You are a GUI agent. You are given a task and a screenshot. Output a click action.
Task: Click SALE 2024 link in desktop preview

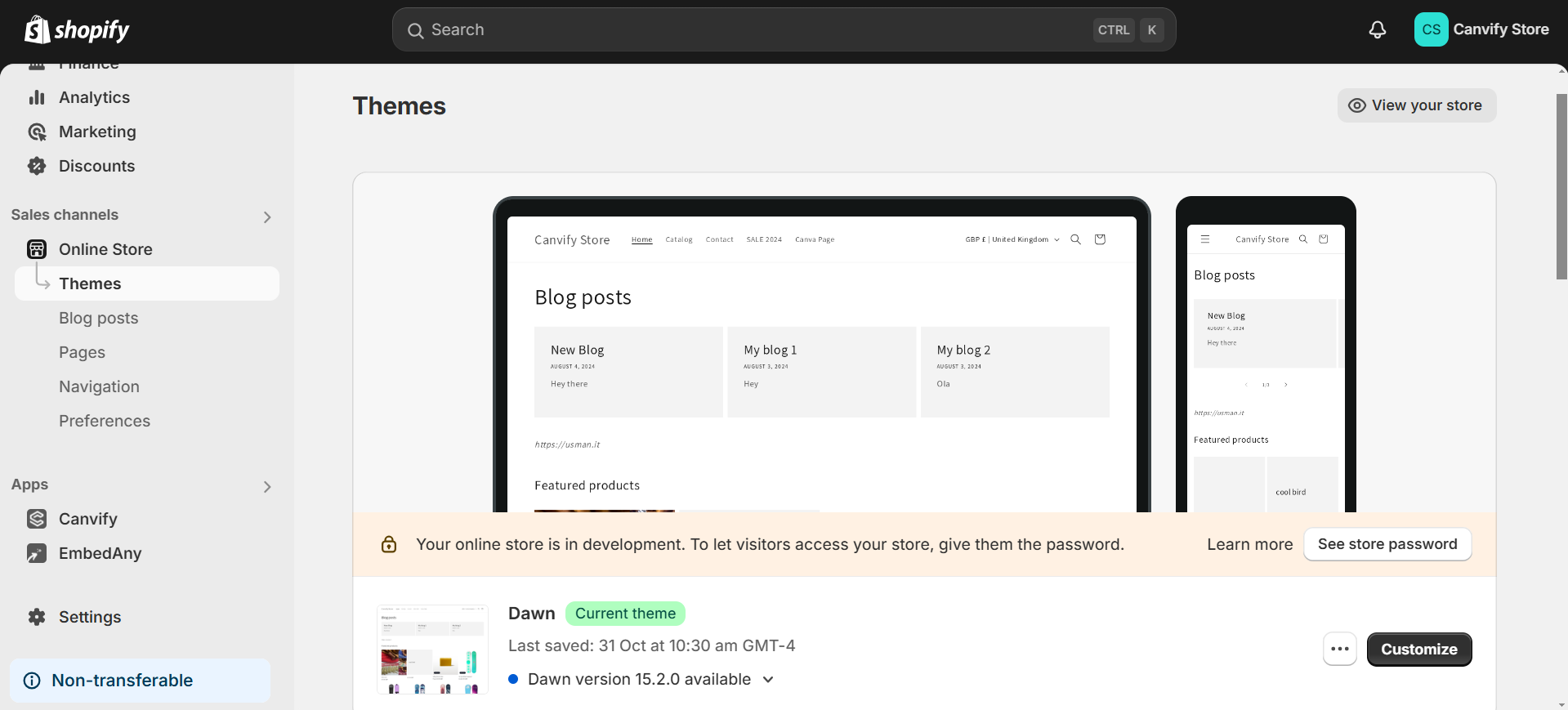[764, 239]
